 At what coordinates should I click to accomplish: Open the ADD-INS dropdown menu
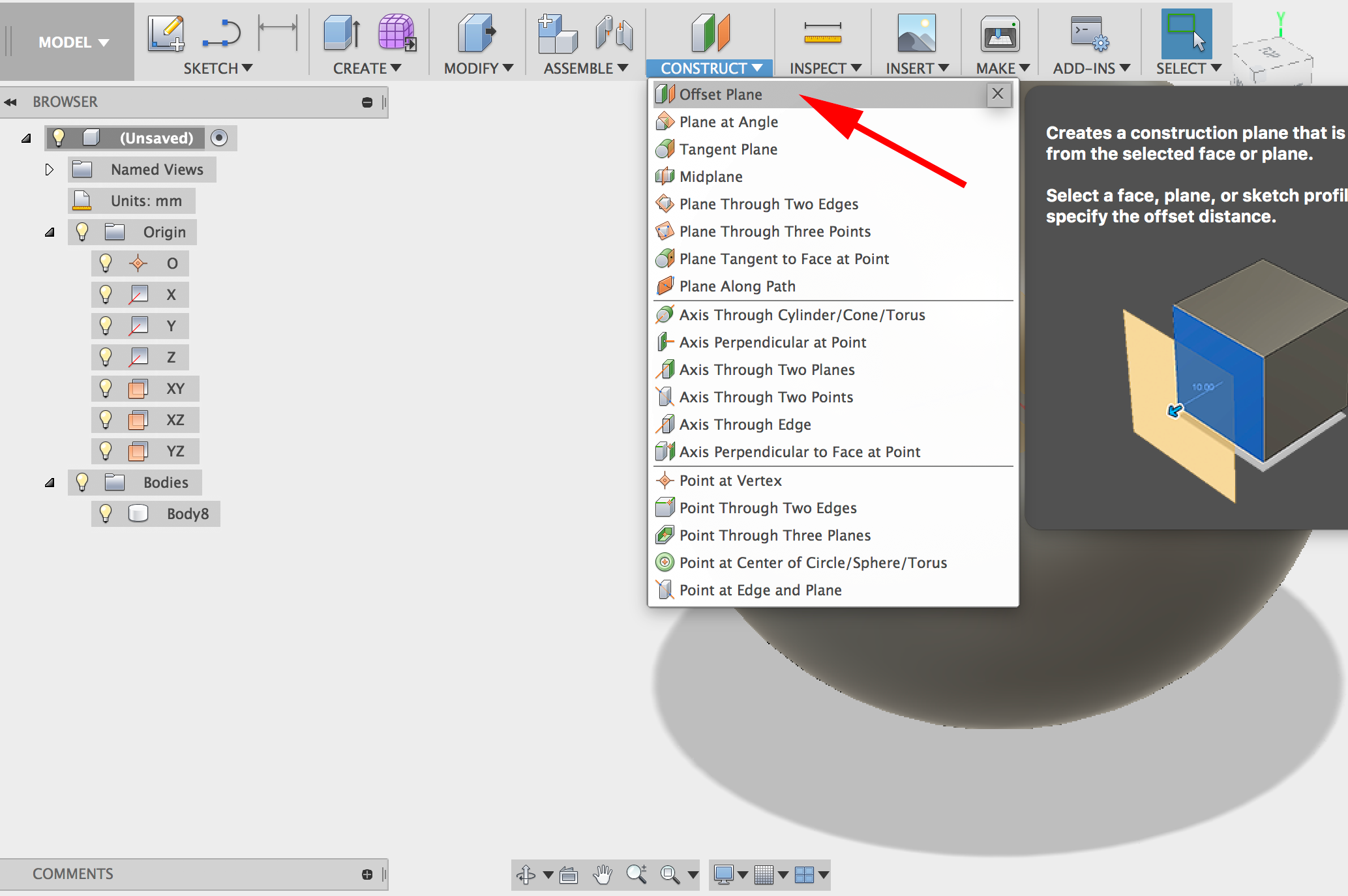(x=1091, y=68)
